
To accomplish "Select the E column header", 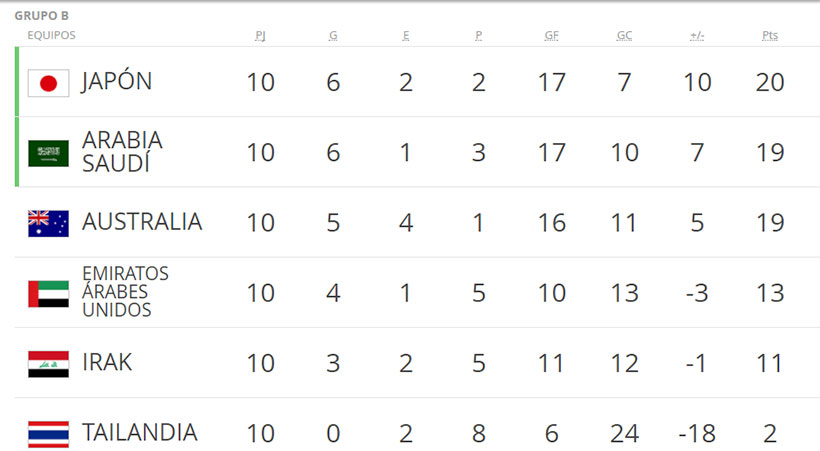I will pyautogui.click(x=406, y=36).
